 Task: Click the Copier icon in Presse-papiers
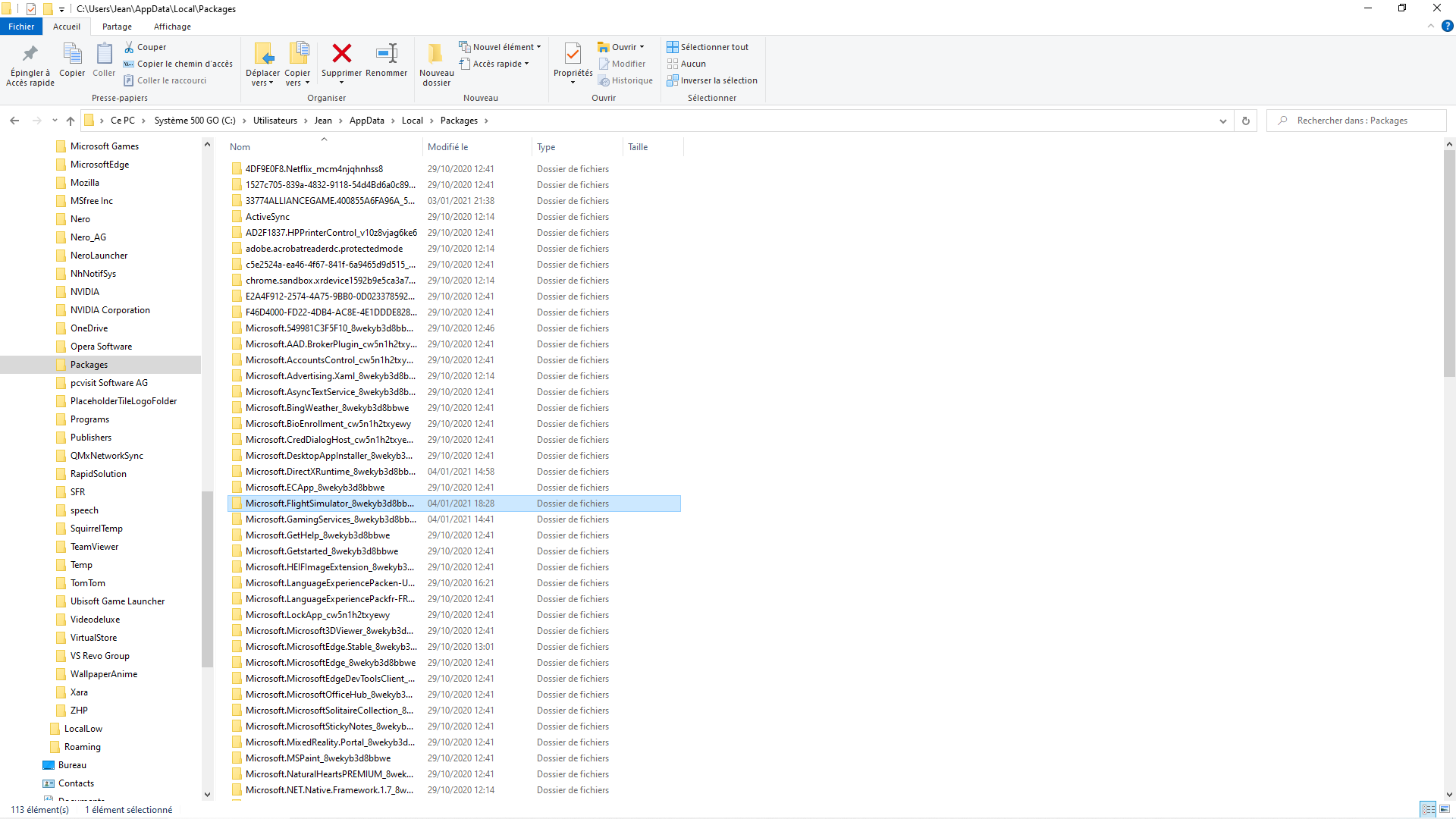coord(72,54)
